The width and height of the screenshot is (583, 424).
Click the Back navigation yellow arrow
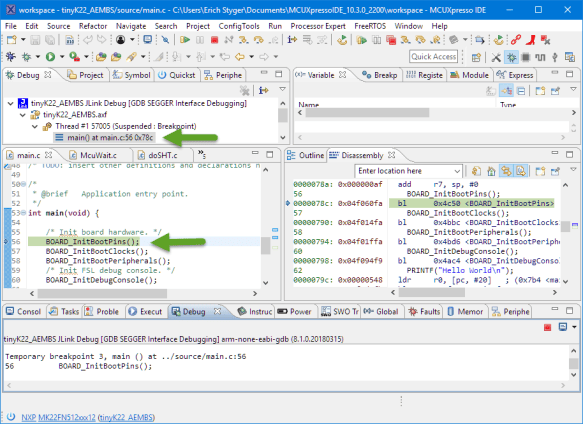pyautogui.click(x=240, y=57)
